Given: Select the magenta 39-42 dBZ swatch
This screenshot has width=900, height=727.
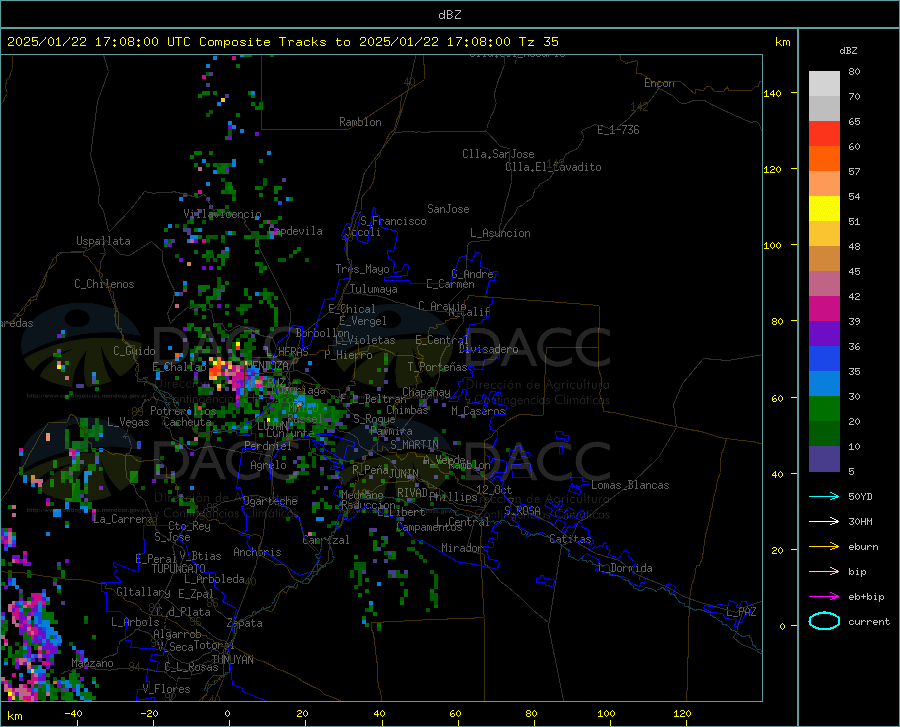Looking at the screenshot, I should coord(824,309).
